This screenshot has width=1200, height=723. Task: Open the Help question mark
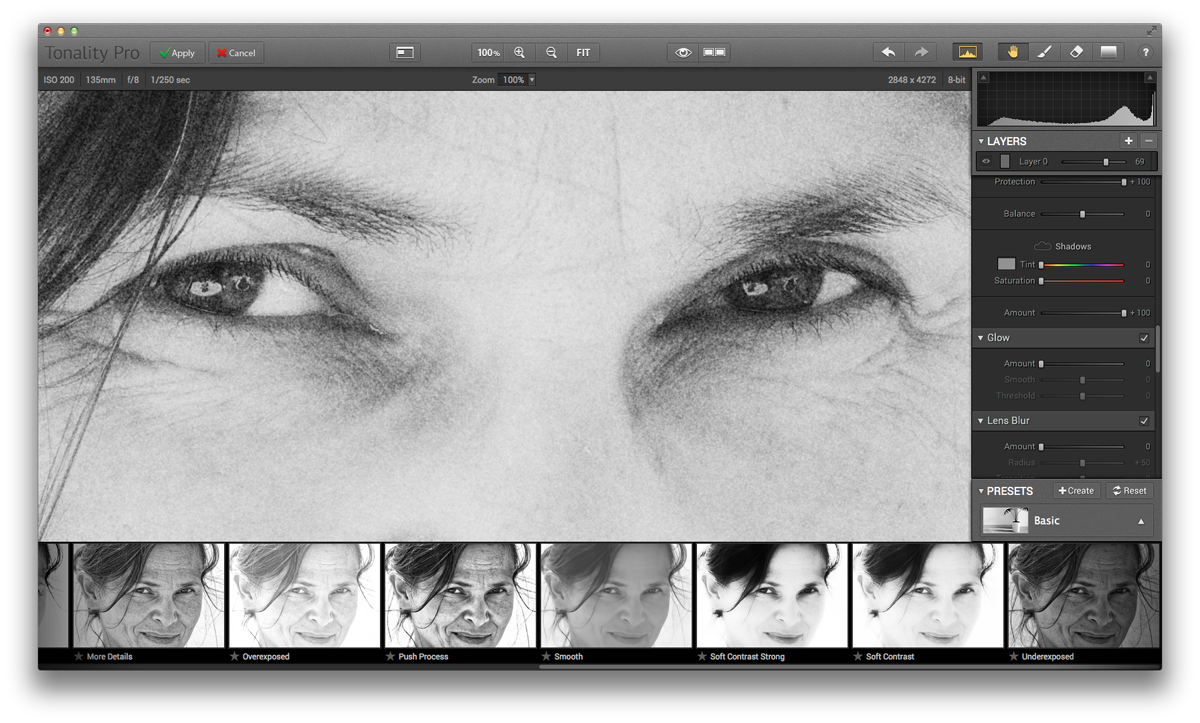pos(1145,52)
